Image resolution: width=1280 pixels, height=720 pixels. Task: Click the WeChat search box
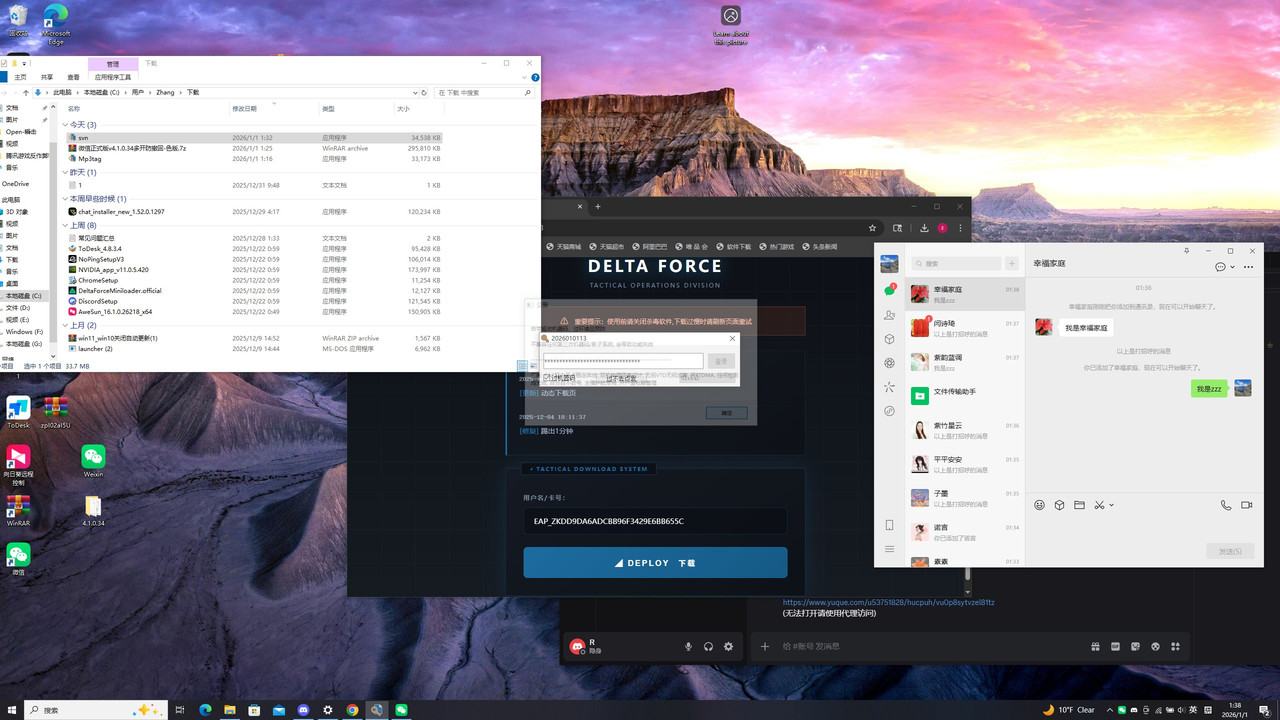coord(957,264)
